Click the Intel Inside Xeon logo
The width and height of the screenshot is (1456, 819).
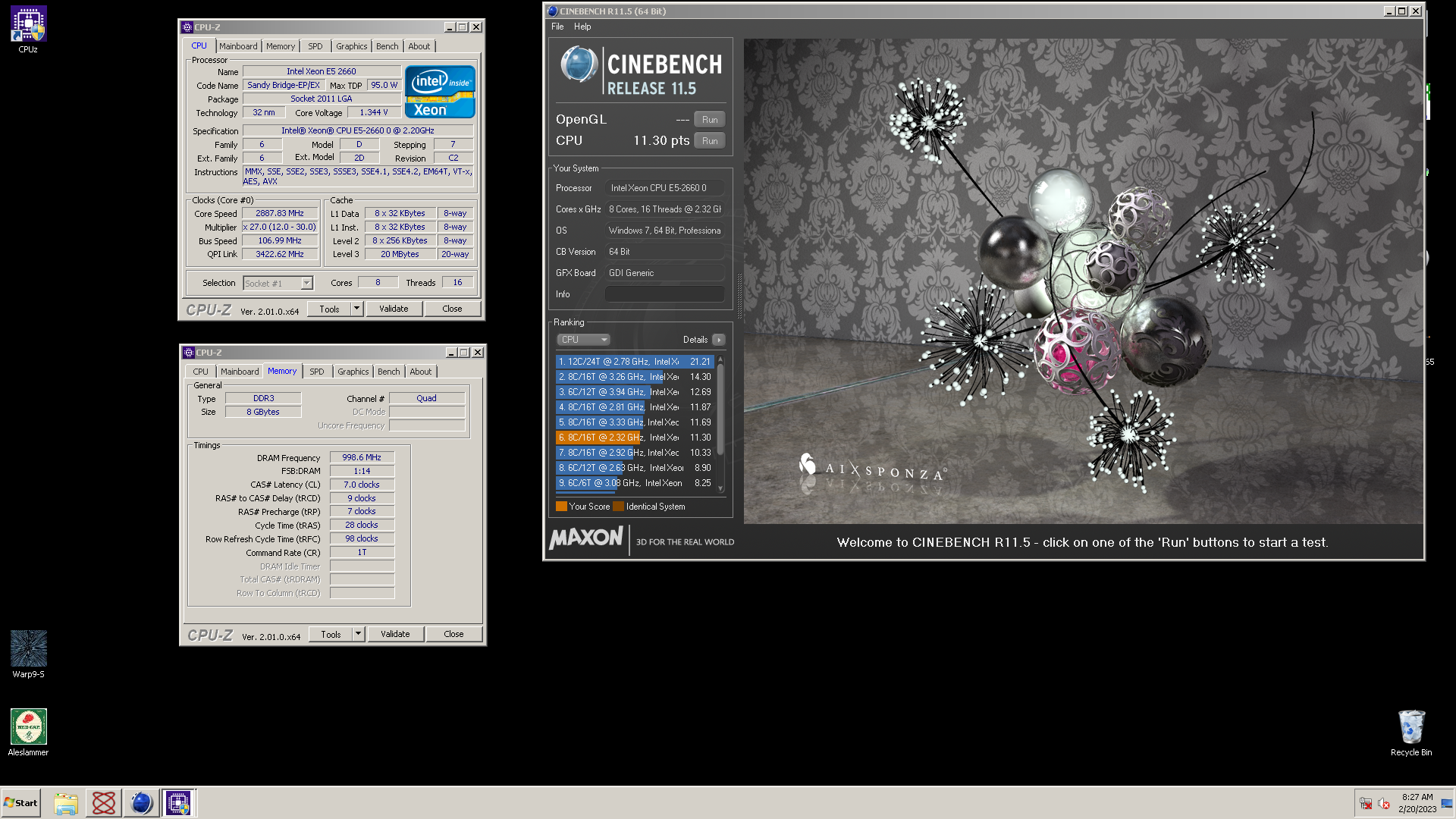[440, 92]
